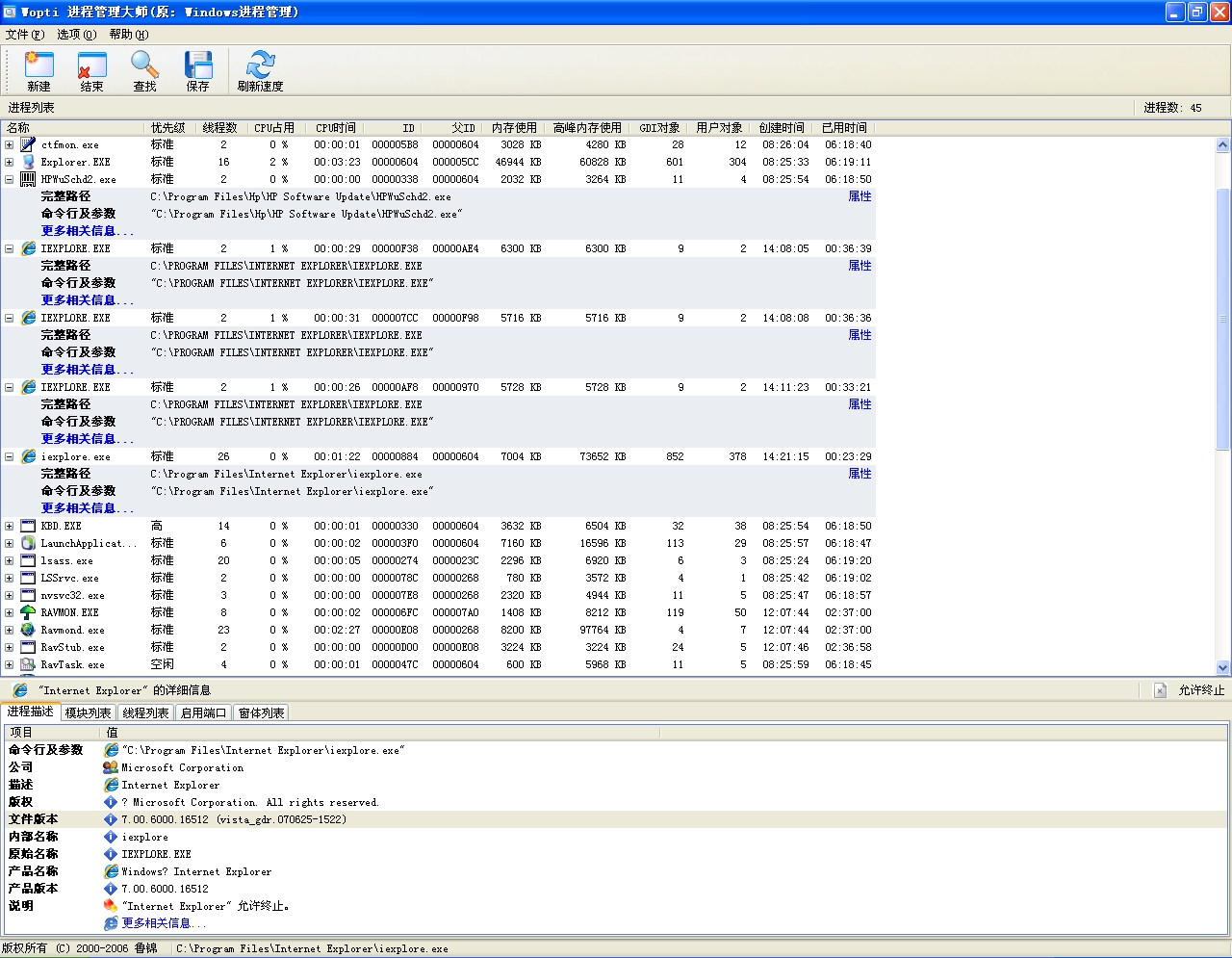The width and height of the screenshot is (1232, 958).
Task: Expand the ctfmon.exe process row
Action: pos(9,145)
